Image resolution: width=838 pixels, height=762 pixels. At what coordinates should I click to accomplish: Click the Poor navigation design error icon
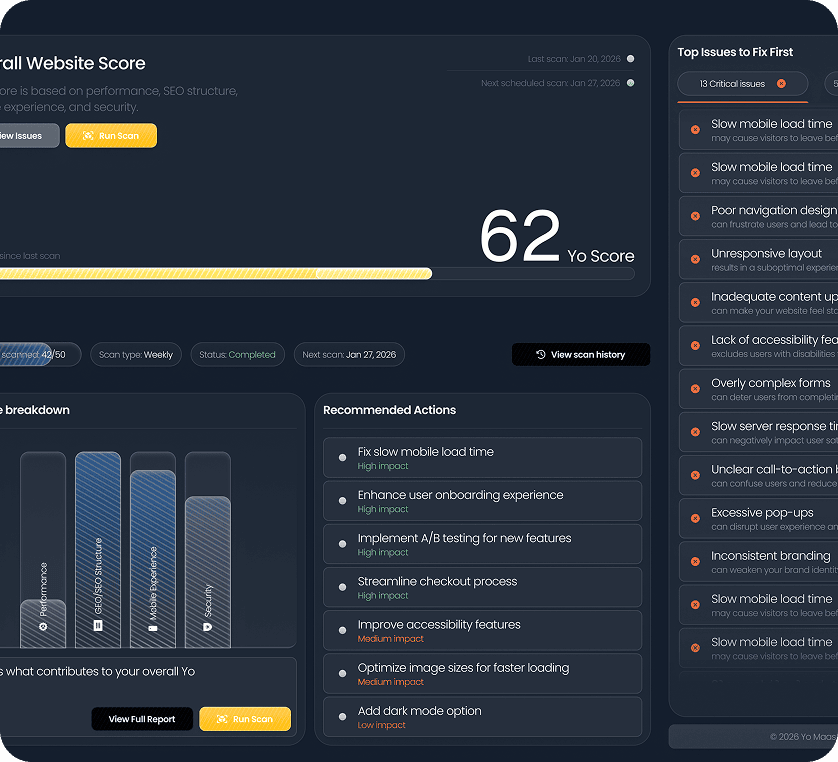pyautogui.click(x=695, y=216)
